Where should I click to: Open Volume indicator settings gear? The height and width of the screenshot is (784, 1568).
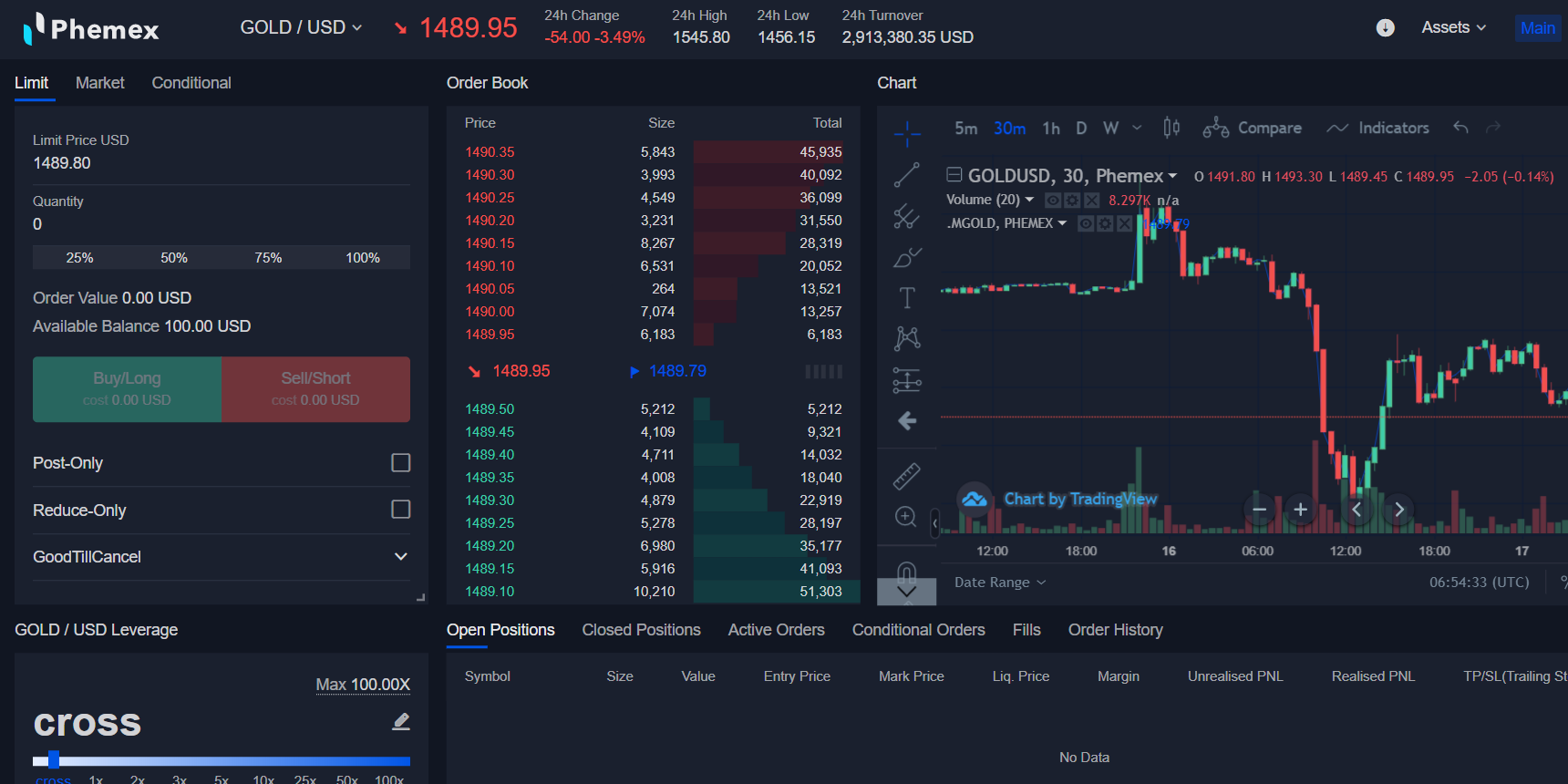click(1072, 201)
